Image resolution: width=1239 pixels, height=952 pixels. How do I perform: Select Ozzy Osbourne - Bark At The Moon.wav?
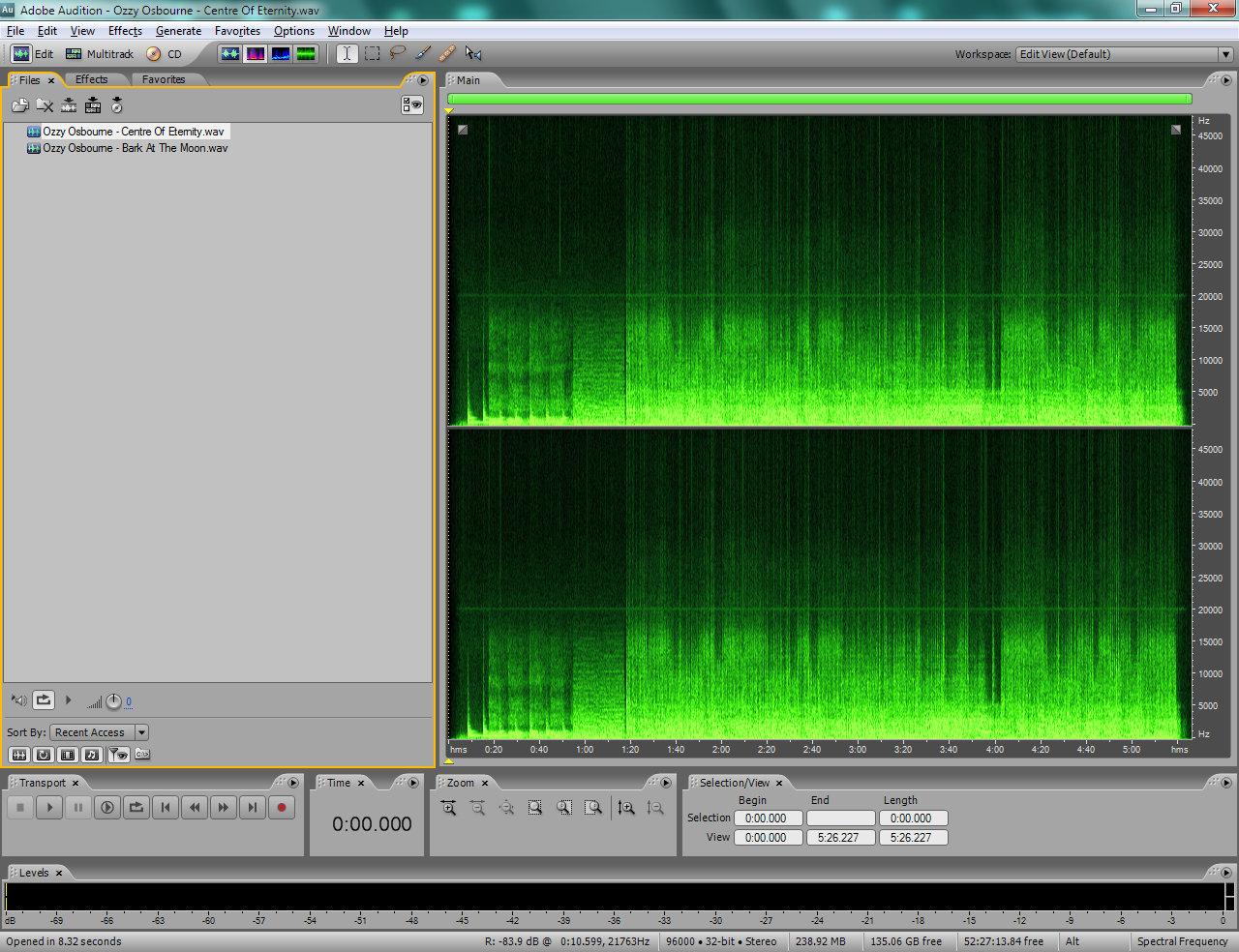[136, 148]
